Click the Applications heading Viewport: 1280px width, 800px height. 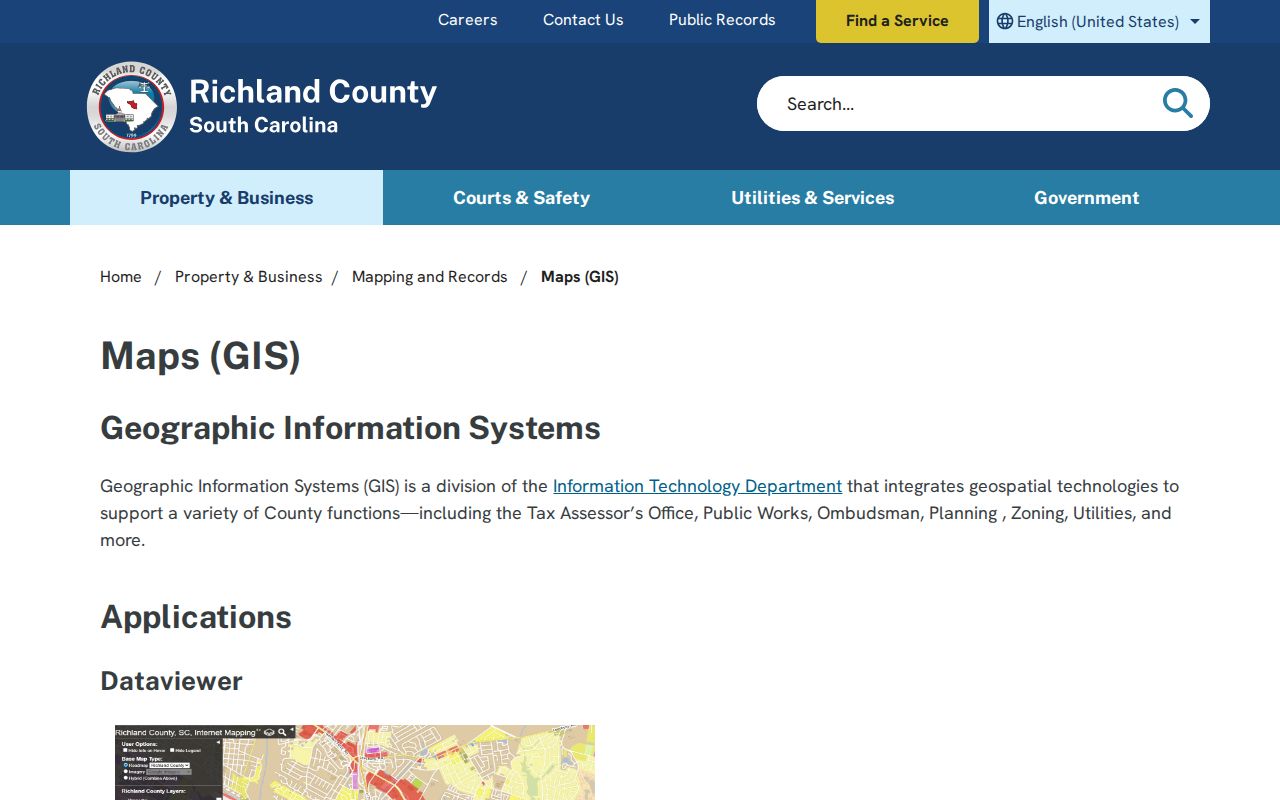pyautogui.click(x=196, y=617)
